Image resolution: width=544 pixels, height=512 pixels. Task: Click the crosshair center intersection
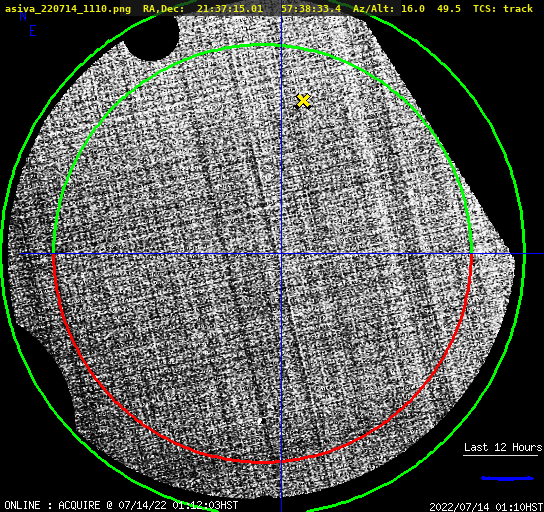click(x=281, y=254)
